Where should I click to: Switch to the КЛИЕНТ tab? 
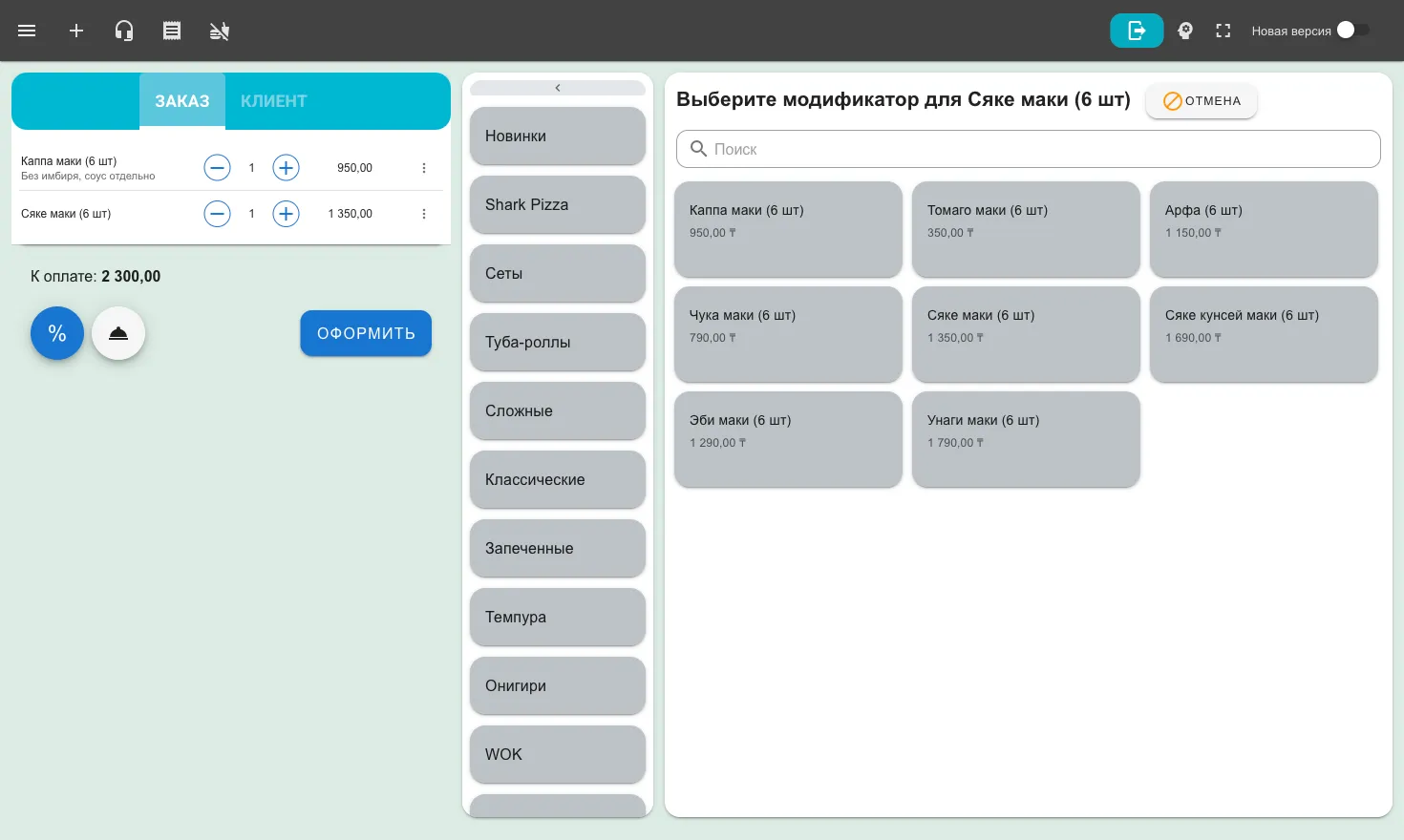point(274,100)
